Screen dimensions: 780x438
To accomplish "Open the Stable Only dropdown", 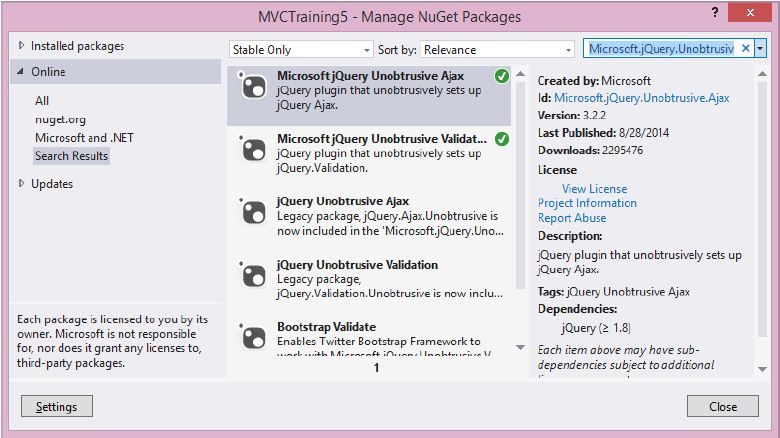I will [x=301, y=49].
